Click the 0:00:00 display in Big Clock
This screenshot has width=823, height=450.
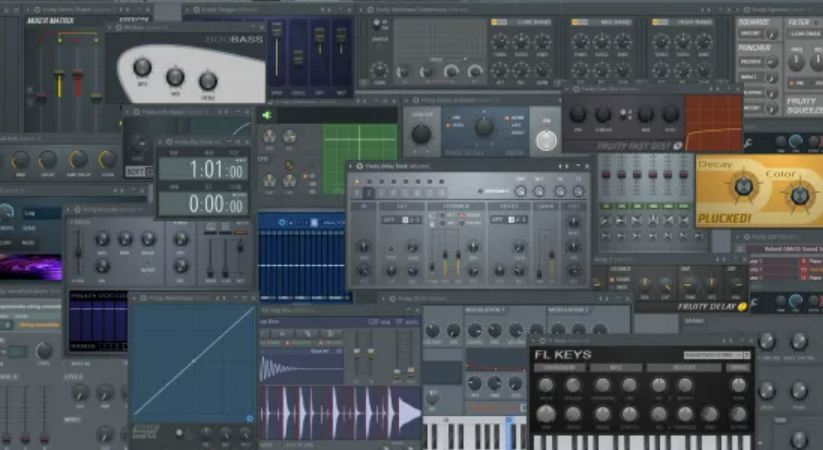coord(203,203)
